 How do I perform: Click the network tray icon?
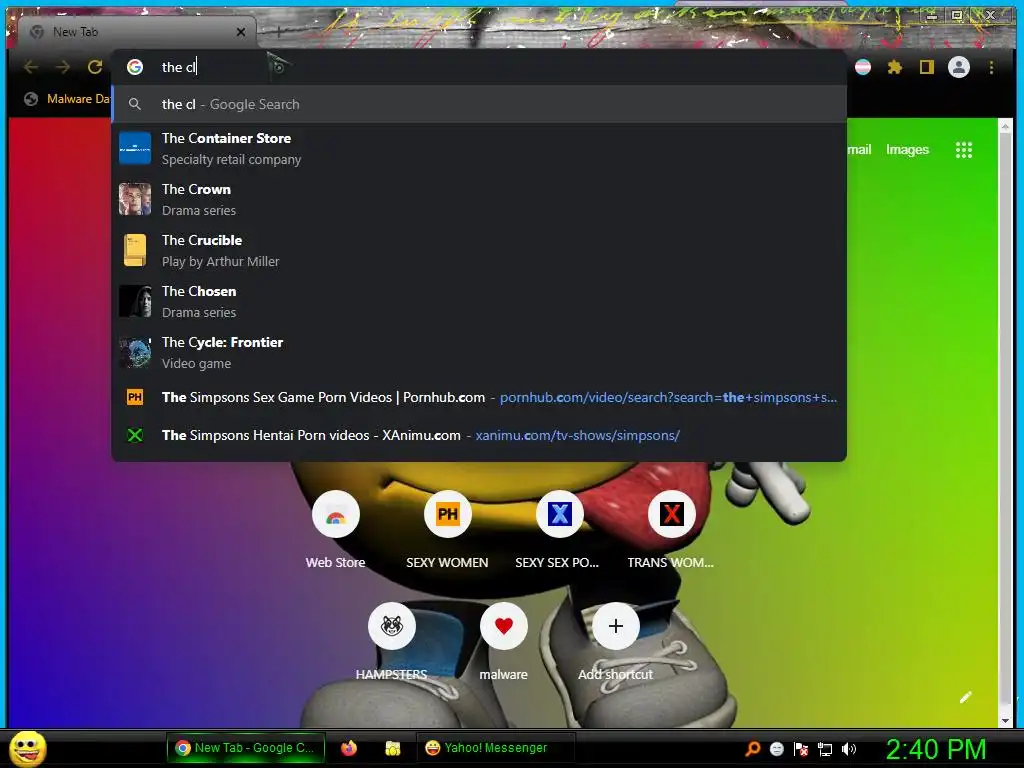pos(825,749)
